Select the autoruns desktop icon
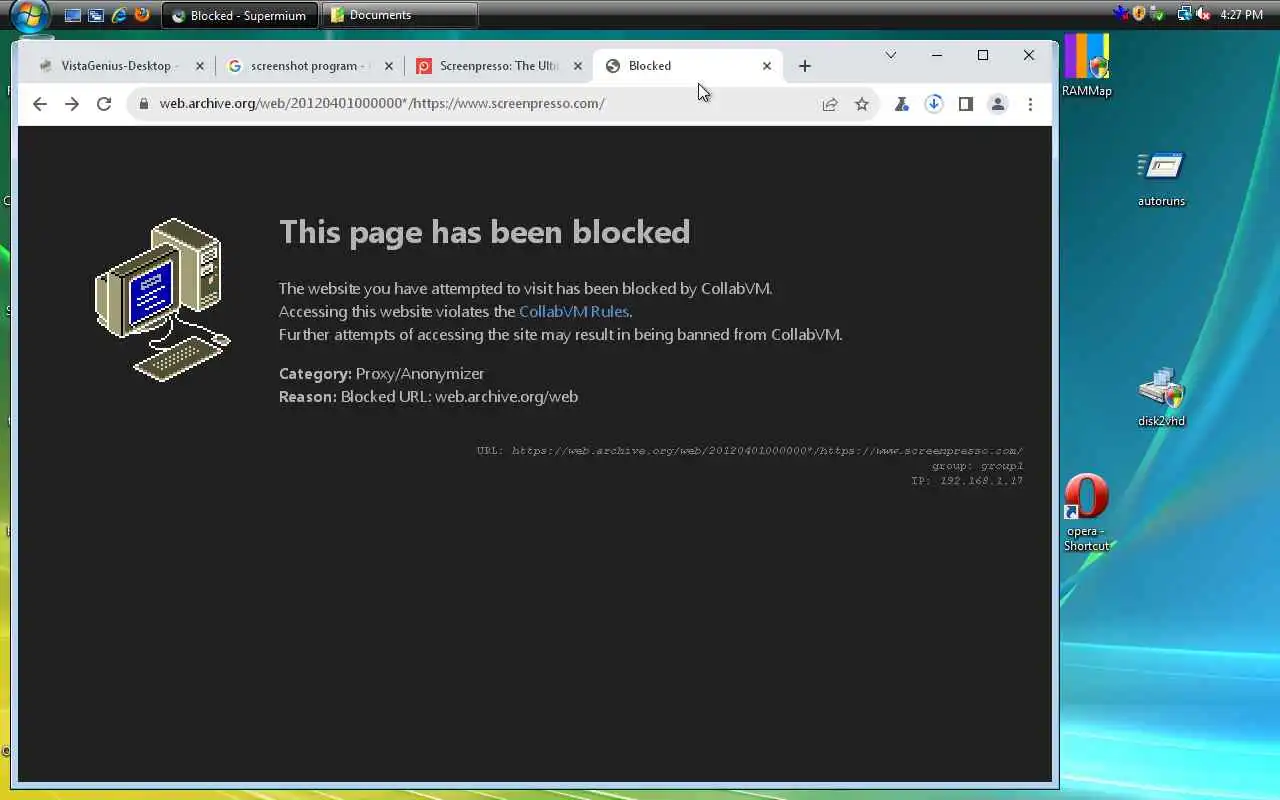The width and height of the screenshot is (1280, 800). [1161, 178]
